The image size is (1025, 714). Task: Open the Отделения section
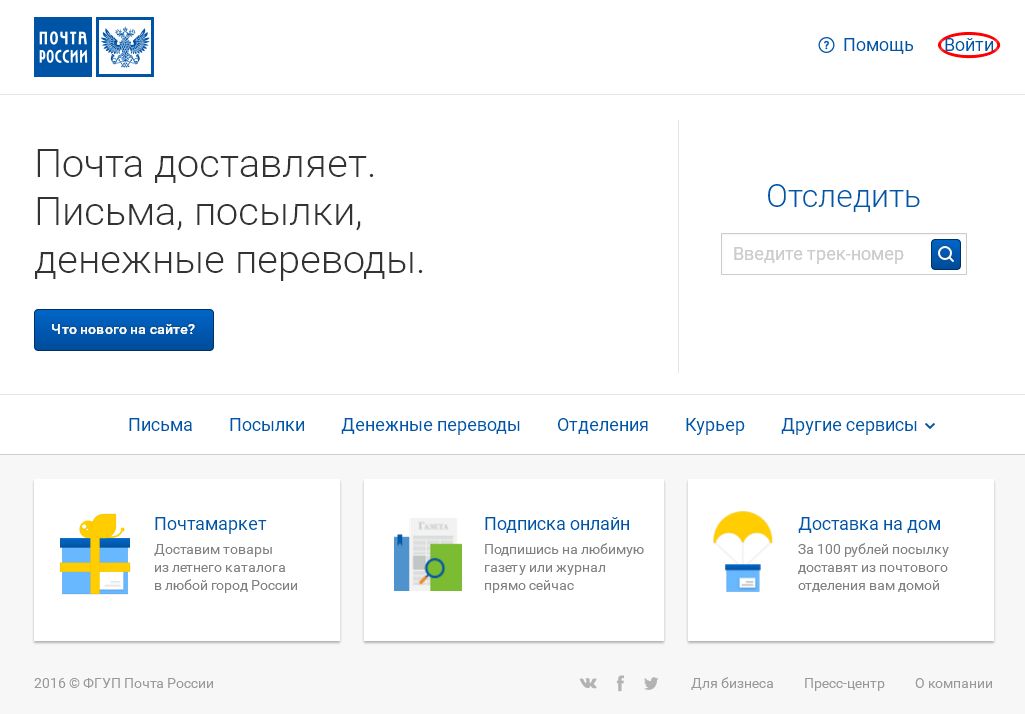[x=603, y=425]
